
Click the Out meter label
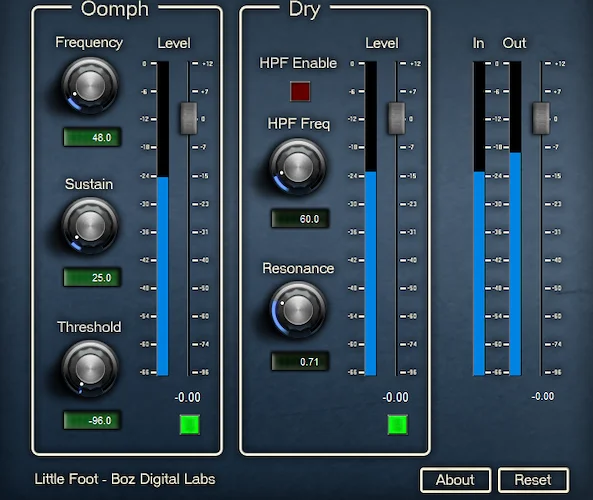tap(514, 43)
